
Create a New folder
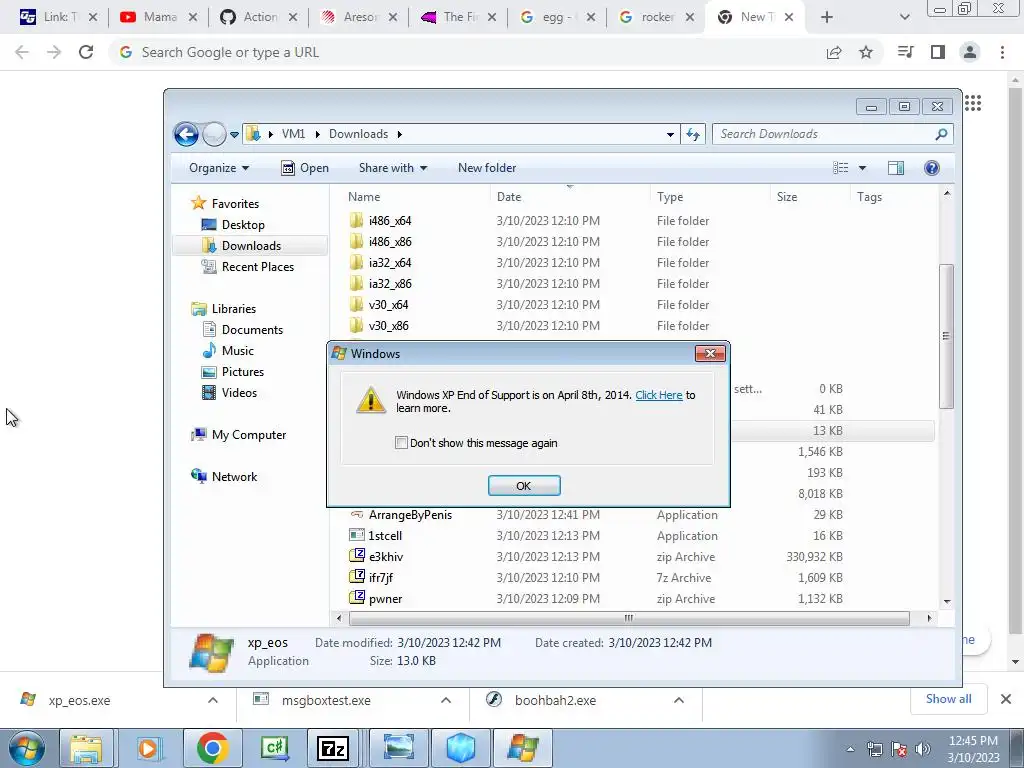(487, 168)
